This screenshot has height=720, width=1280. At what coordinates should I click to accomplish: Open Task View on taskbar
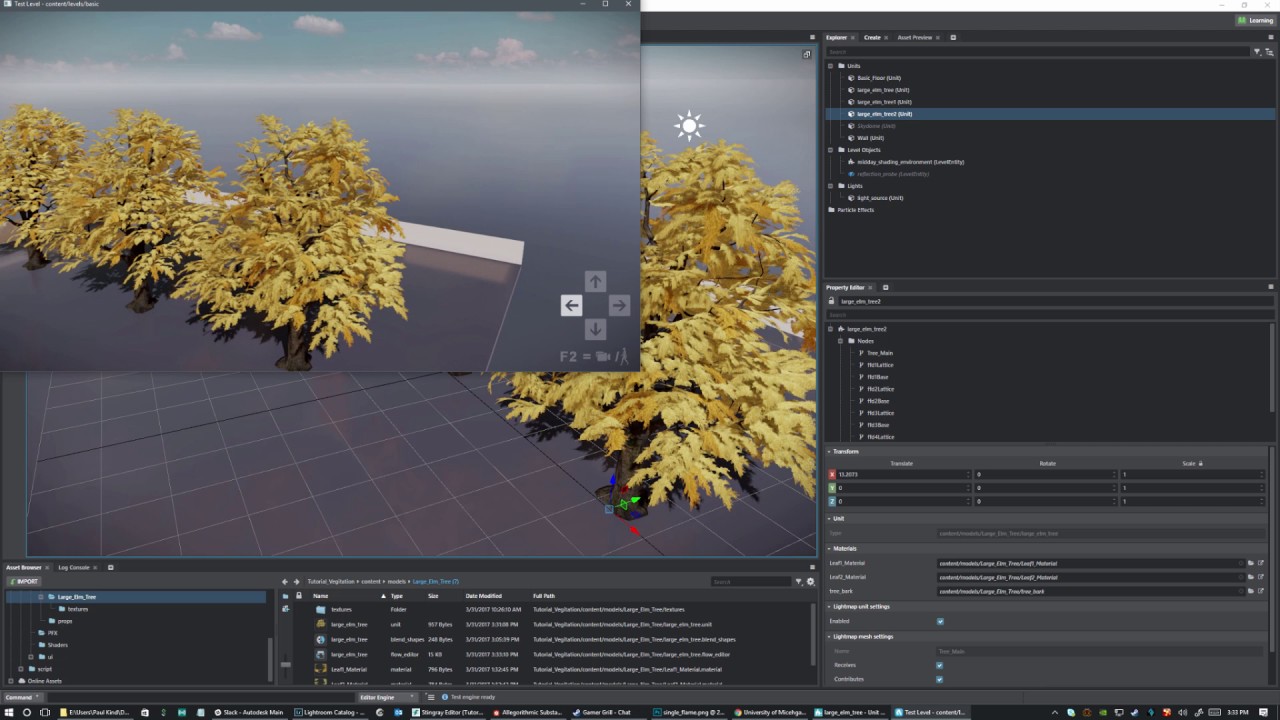[47, 712]
